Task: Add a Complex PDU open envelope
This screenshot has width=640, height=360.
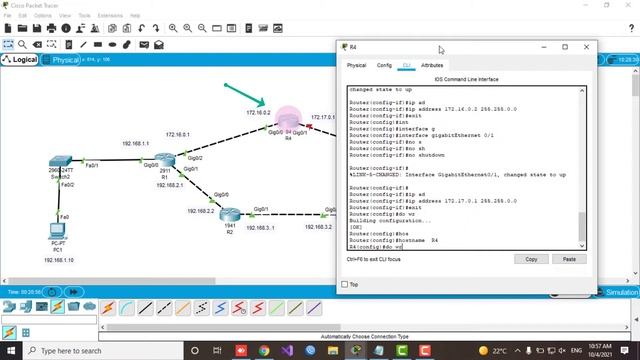Action: point(159,44)
